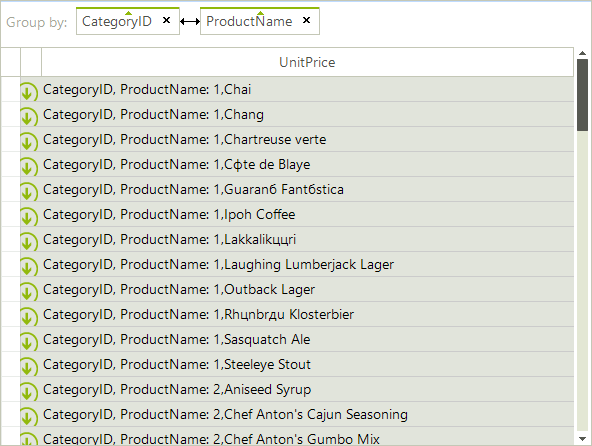The image size is (592, 446).
Task: Click the UnitPrice column header
Action: 307,62
